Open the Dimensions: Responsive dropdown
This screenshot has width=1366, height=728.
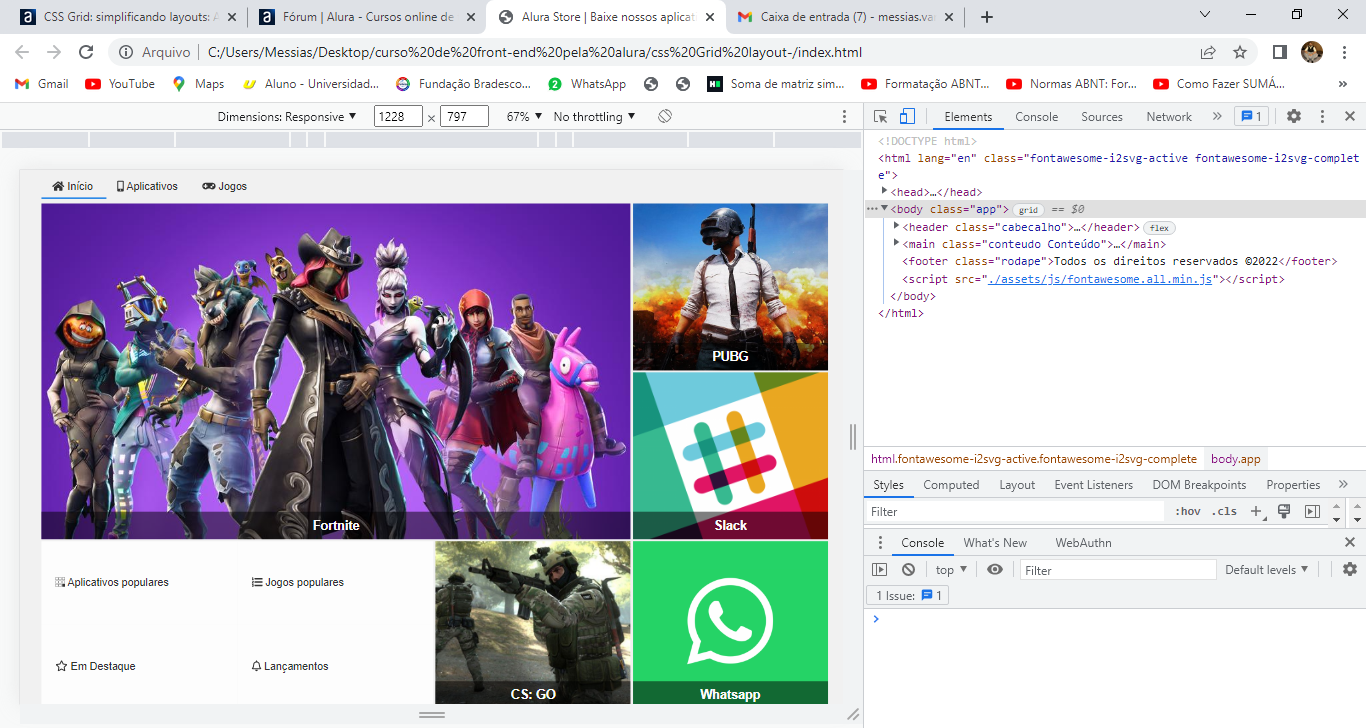coord(287,117)
